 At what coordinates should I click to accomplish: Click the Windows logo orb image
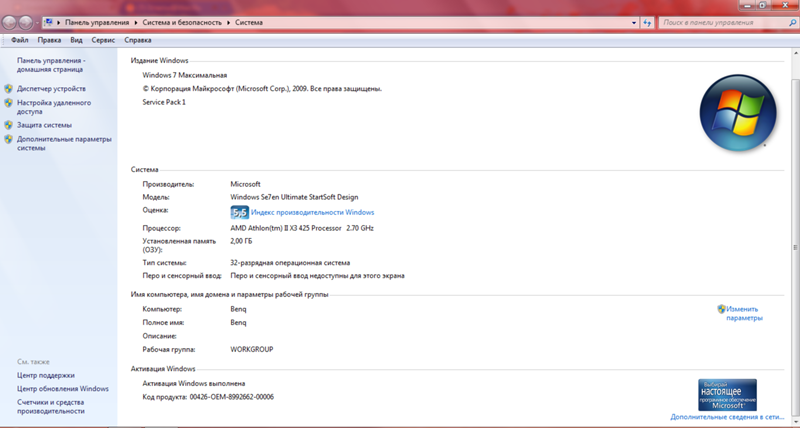[x=738, y=113]
